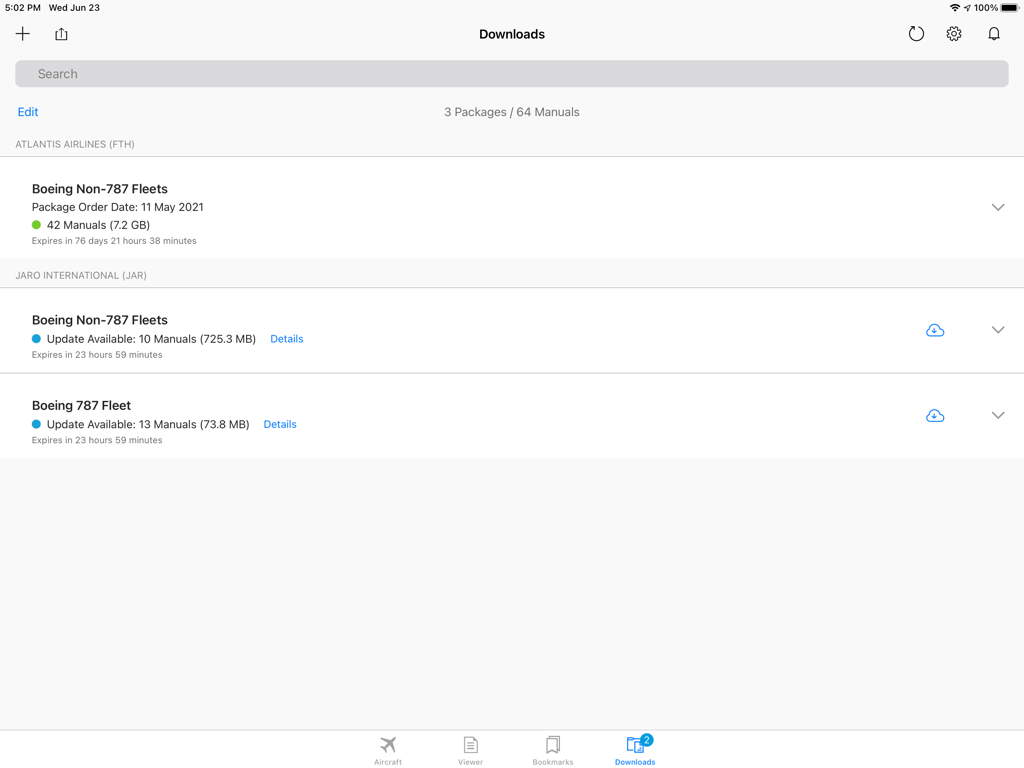Download the Boeing 787 Fleet update
This screenshot has height=768, width=1024.
(935, 415)
